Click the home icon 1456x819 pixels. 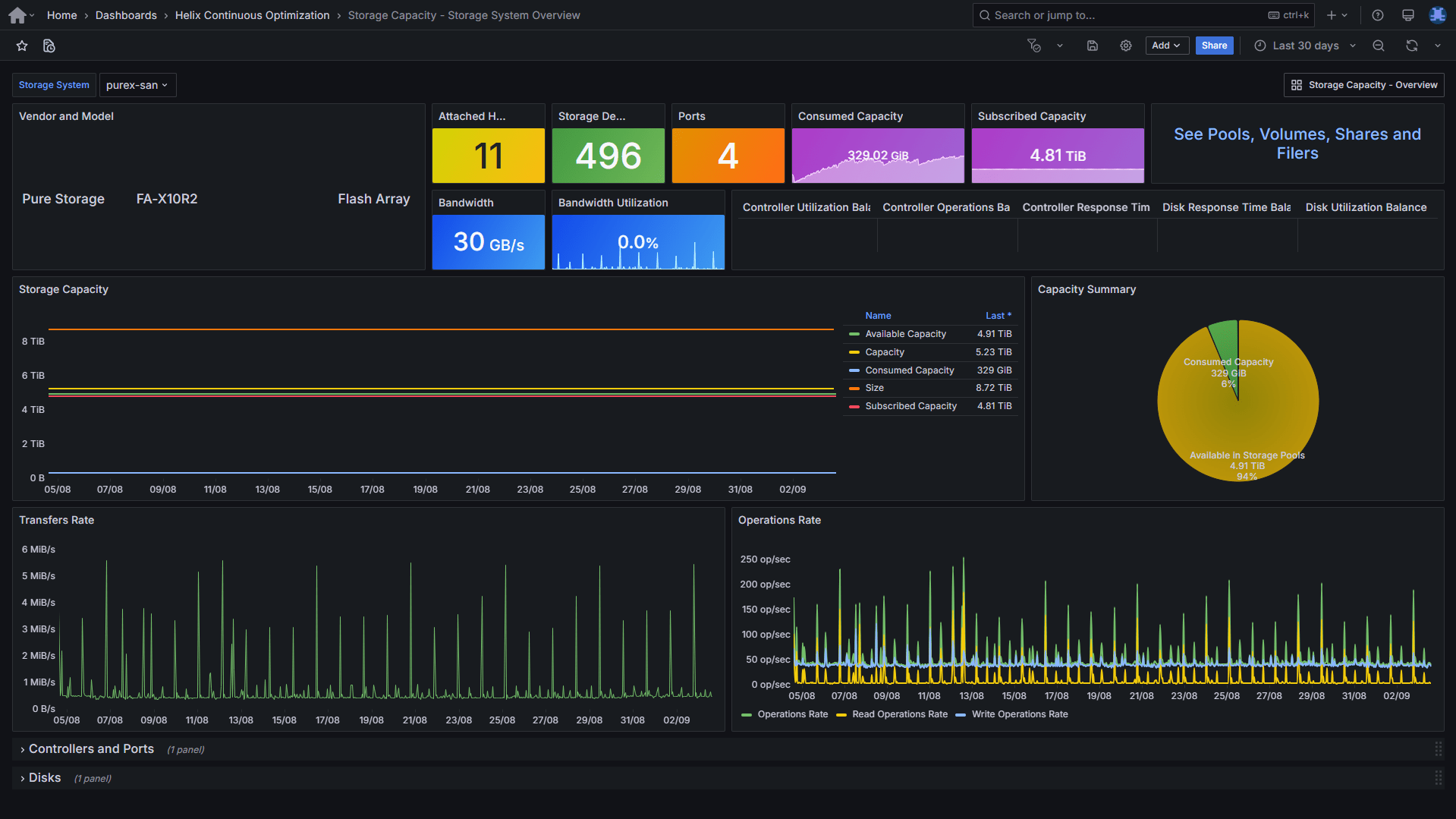tap(17, 15)
